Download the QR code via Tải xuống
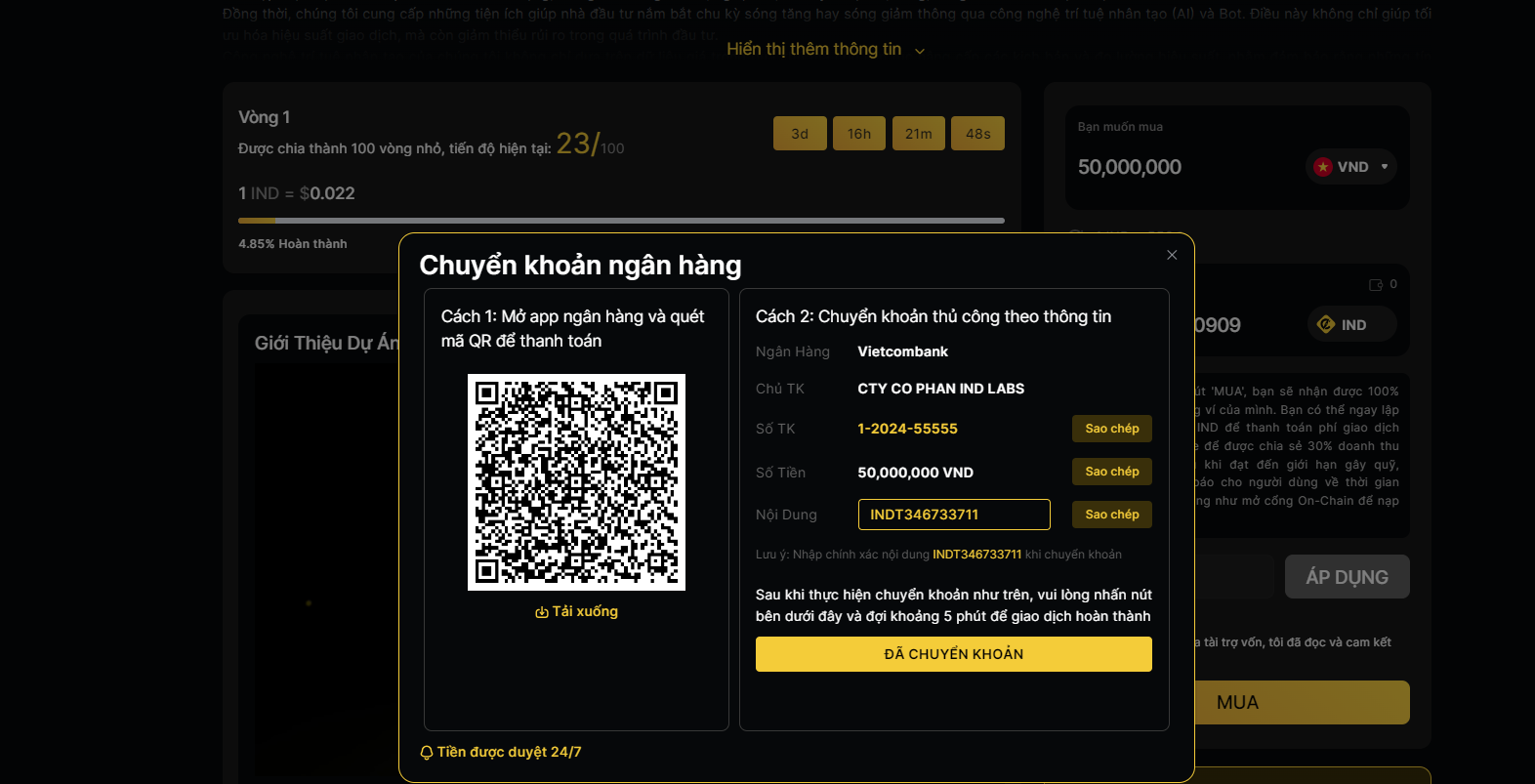1535x784 pixels. (576, 611)
